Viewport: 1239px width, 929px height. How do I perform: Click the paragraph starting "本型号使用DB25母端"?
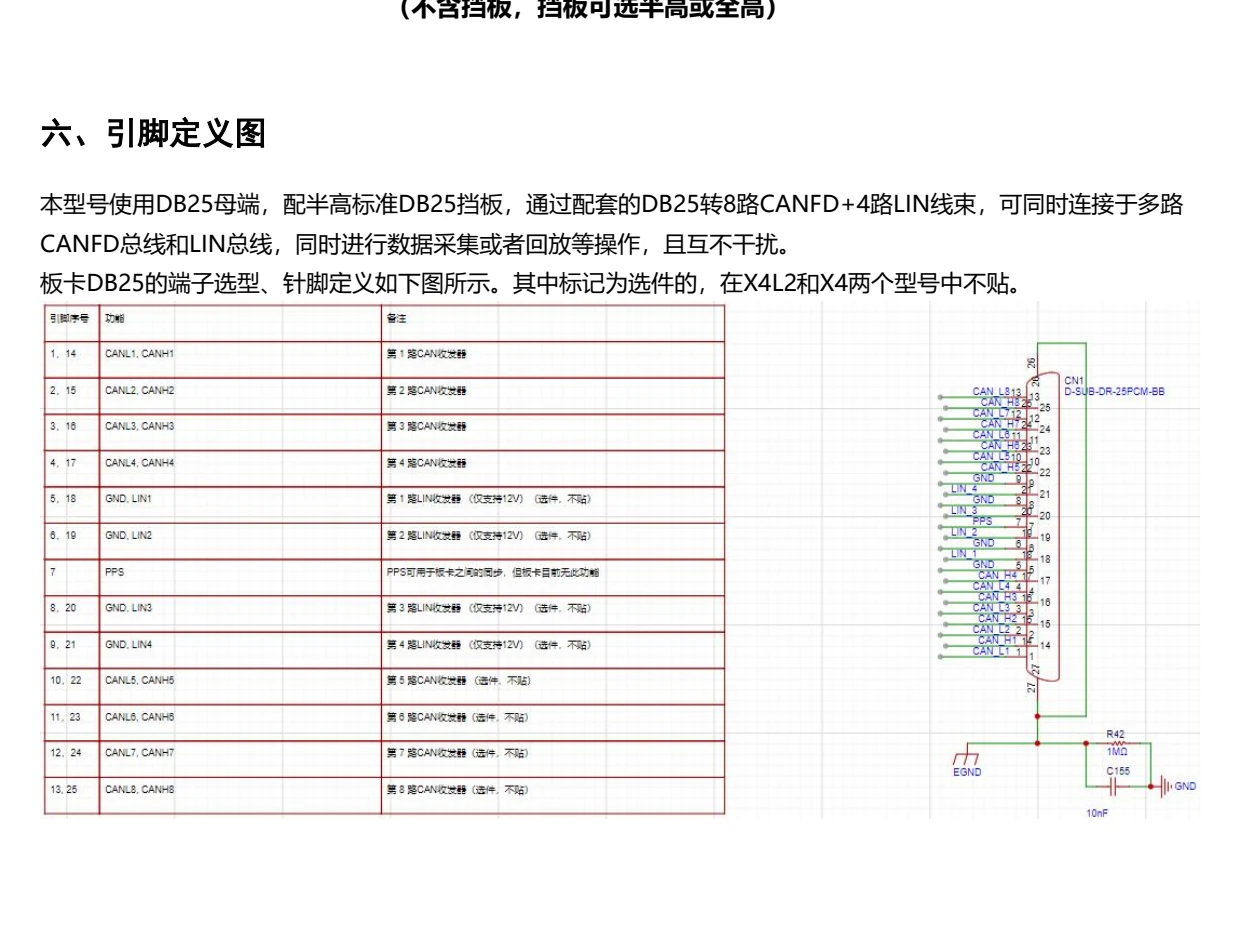611,224
